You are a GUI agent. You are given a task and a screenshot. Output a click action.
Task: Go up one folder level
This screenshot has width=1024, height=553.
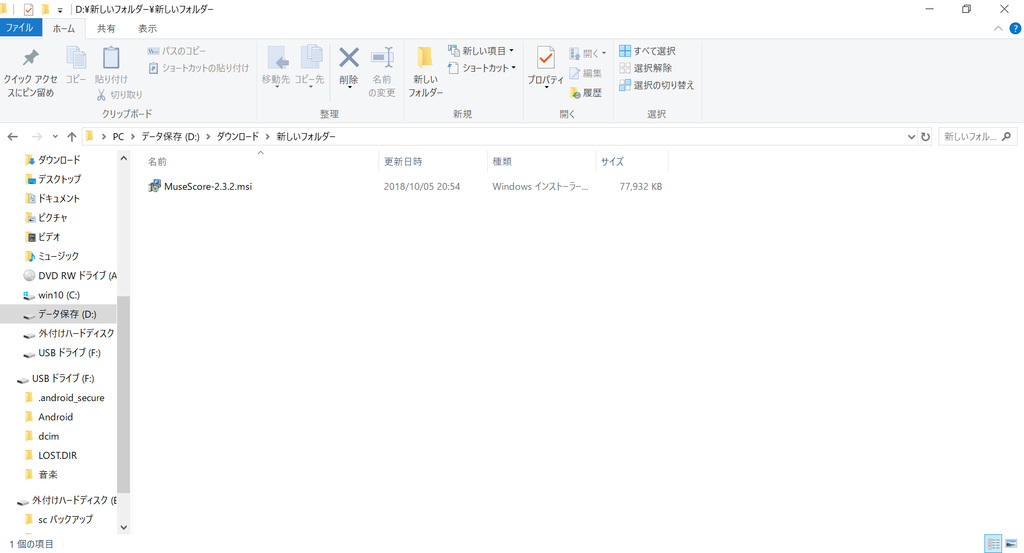(x=72, y=136)
